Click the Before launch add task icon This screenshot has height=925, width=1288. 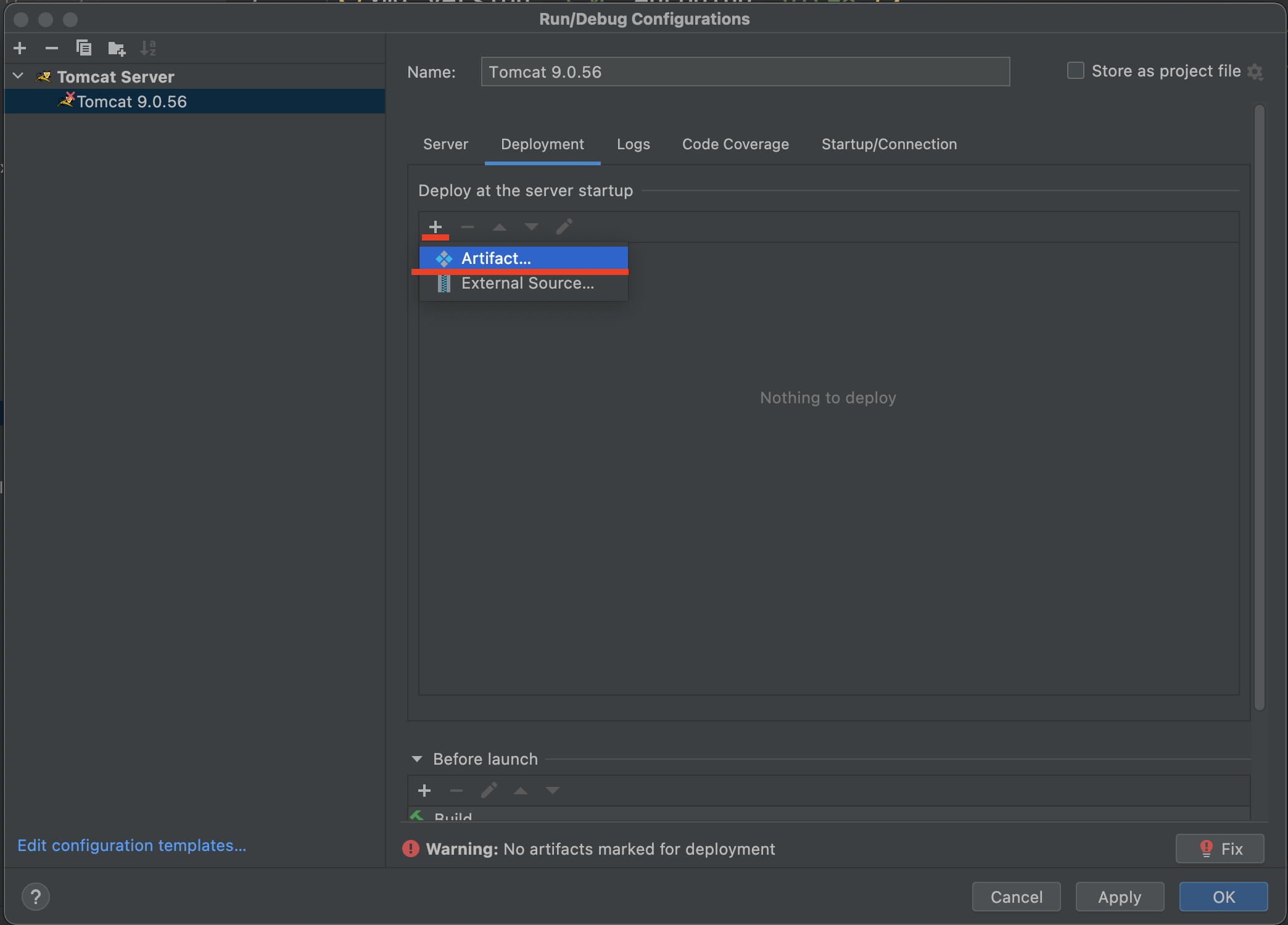[424, 791]
